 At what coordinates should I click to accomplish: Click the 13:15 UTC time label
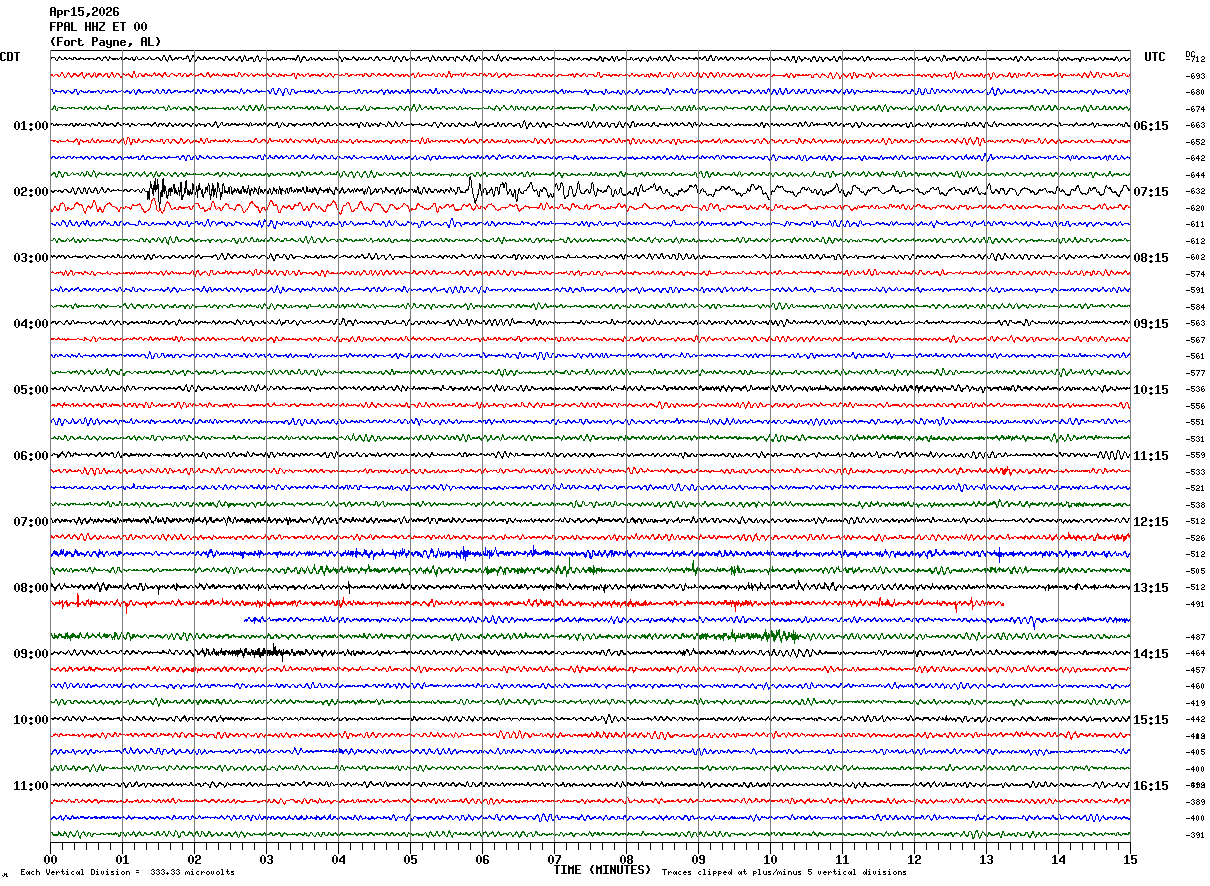[1151, 588]
